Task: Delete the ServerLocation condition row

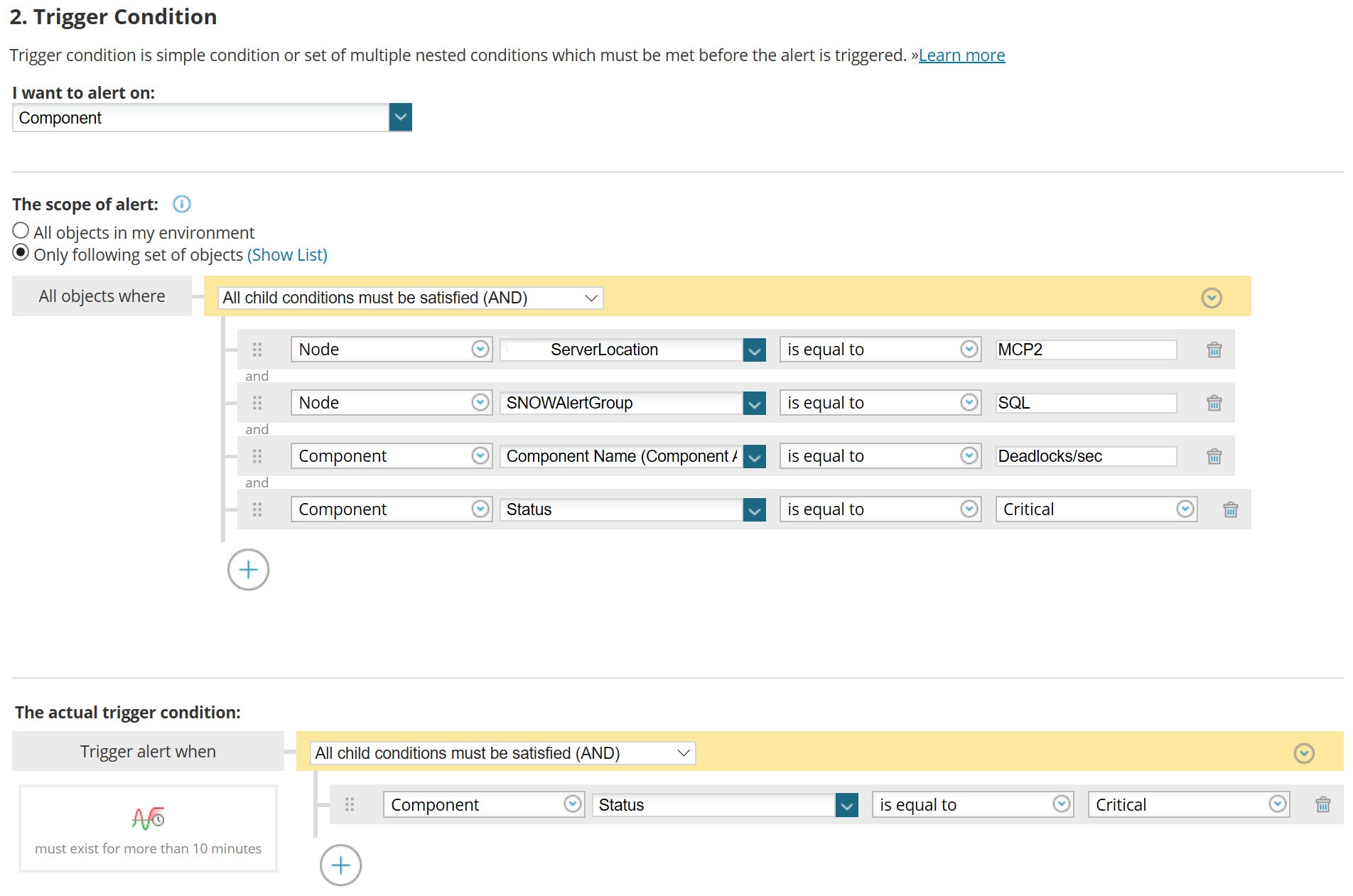Action: 1214,350
